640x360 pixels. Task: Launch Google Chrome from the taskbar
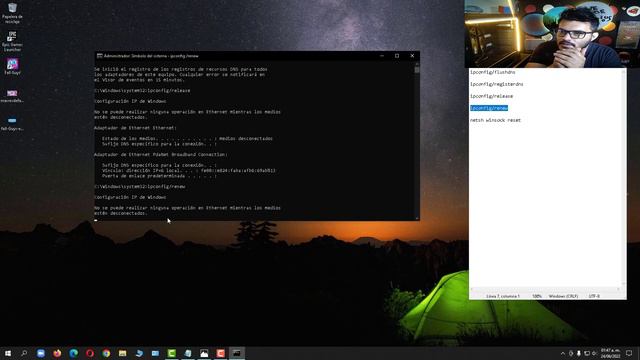tap(106, 353)
